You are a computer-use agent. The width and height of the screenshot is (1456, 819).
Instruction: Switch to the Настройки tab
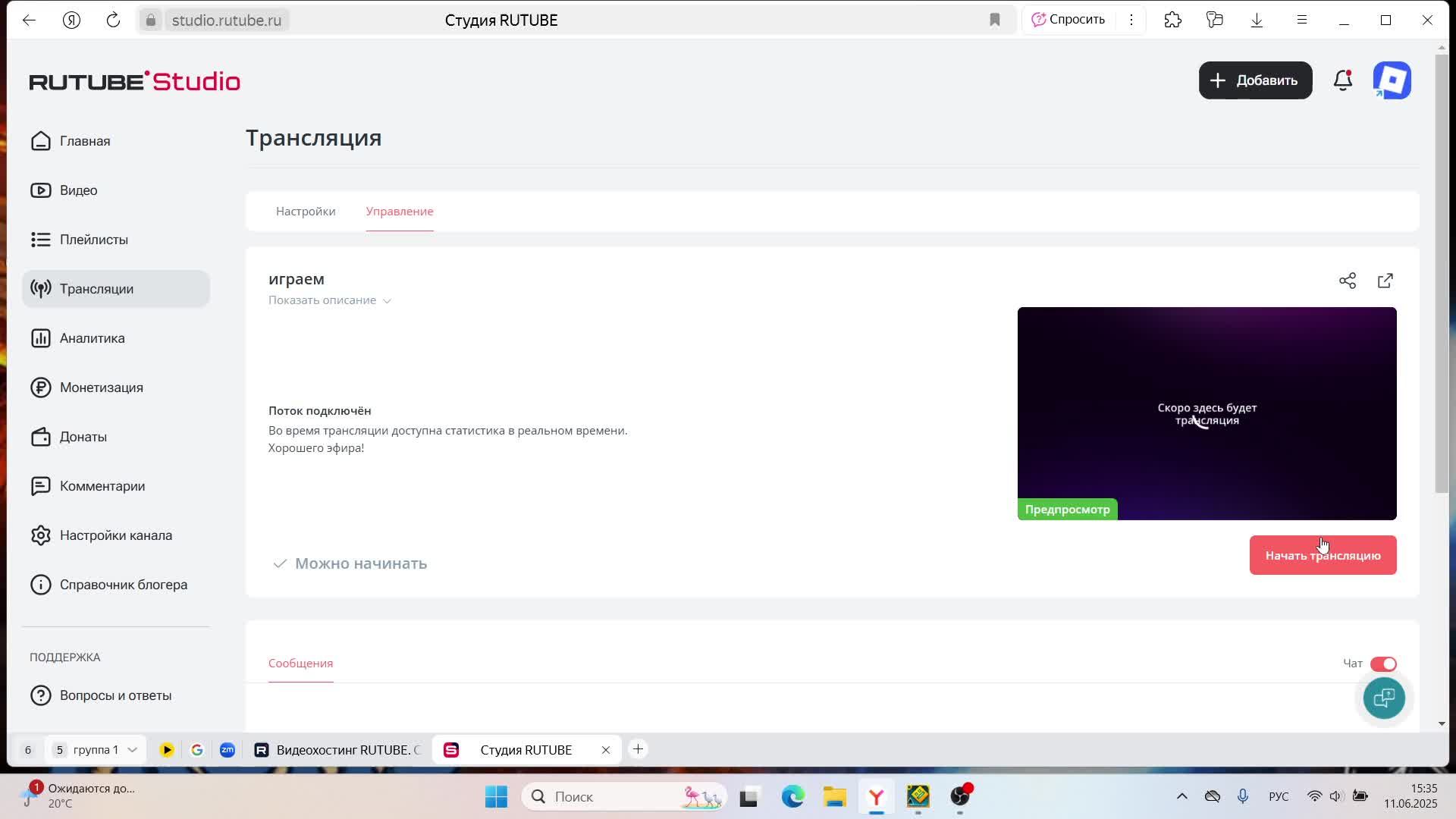(306, 212)
